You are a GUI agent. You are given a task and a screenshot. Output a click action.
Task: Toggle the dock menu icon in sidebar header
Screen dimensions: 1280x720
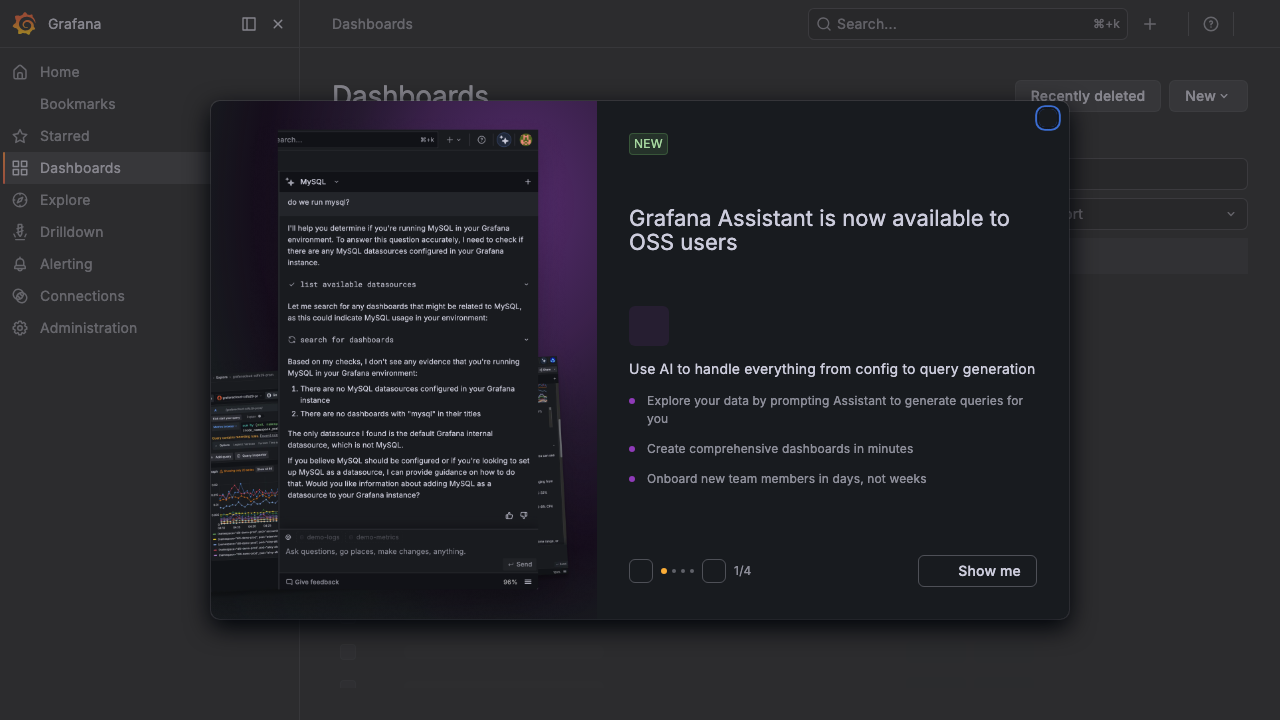pyautogui.click(x=249, y=24)
